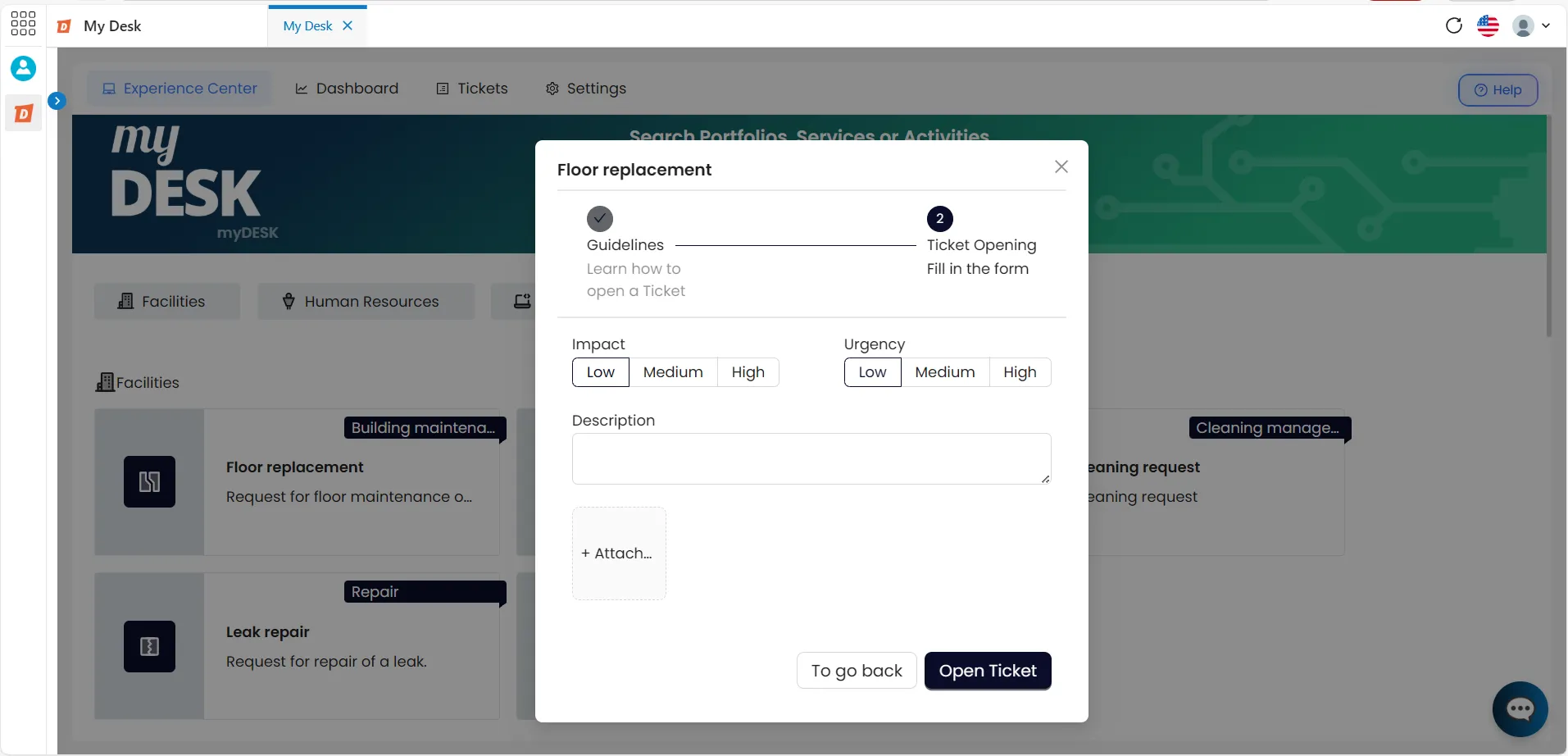
Task: Set Urgency to Low
Action: (x=873, y=372)
